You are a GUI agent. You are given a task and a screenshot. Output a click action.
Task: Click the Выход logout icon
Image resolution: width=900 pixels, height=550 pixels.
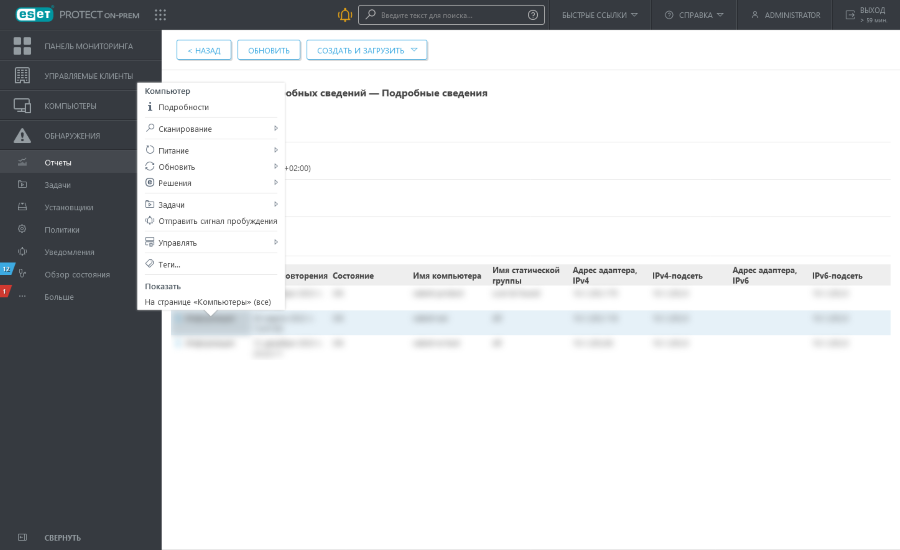click(850, 15)
